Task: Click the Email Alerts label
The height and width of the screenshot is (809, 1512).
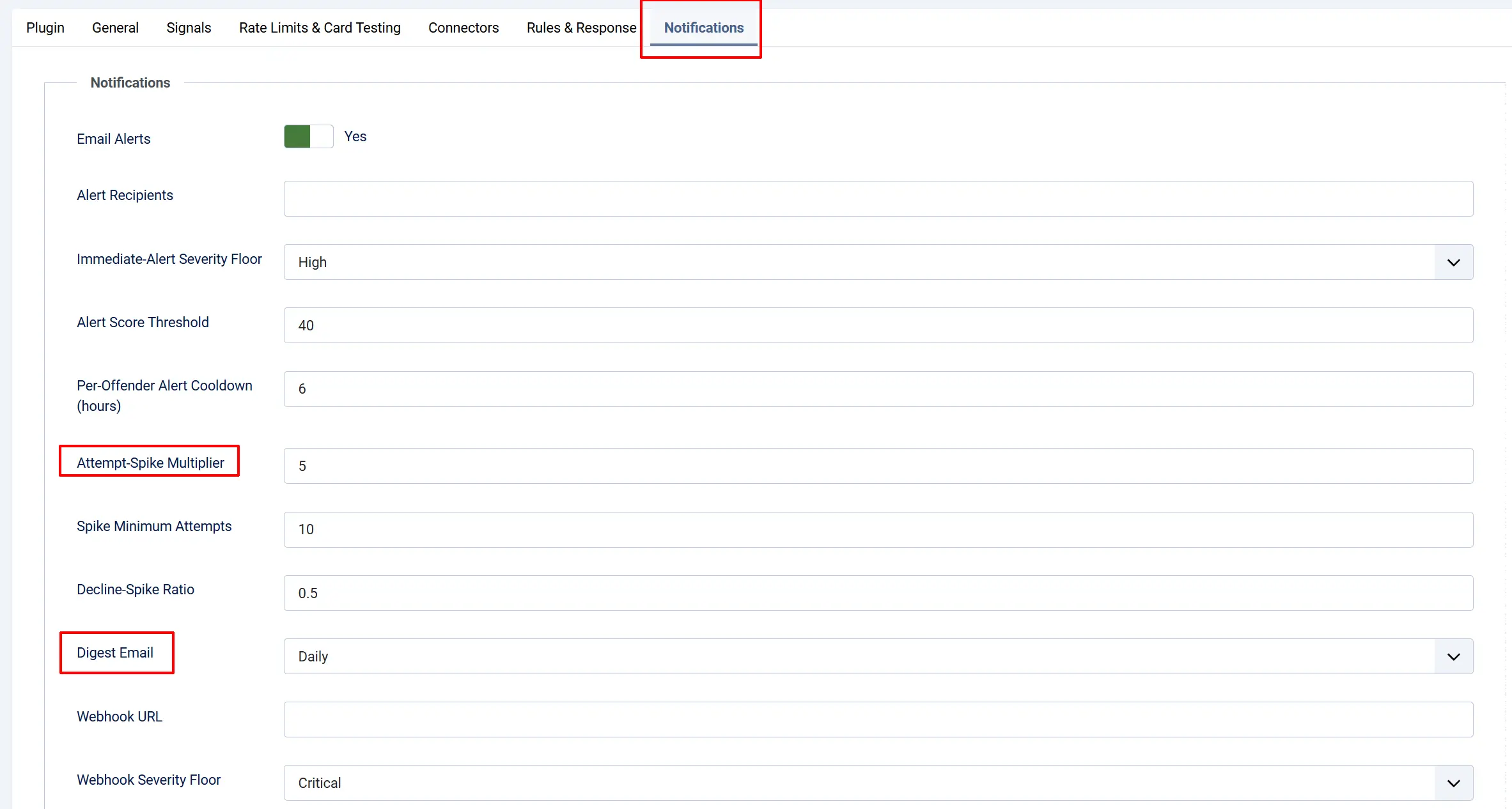Action: pyautogui.click(x=114, y=139)
